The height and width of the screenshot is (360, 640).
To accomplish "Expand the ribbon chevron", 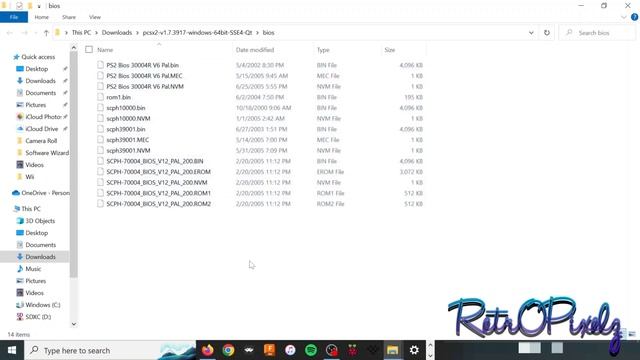I will [624, 17].
